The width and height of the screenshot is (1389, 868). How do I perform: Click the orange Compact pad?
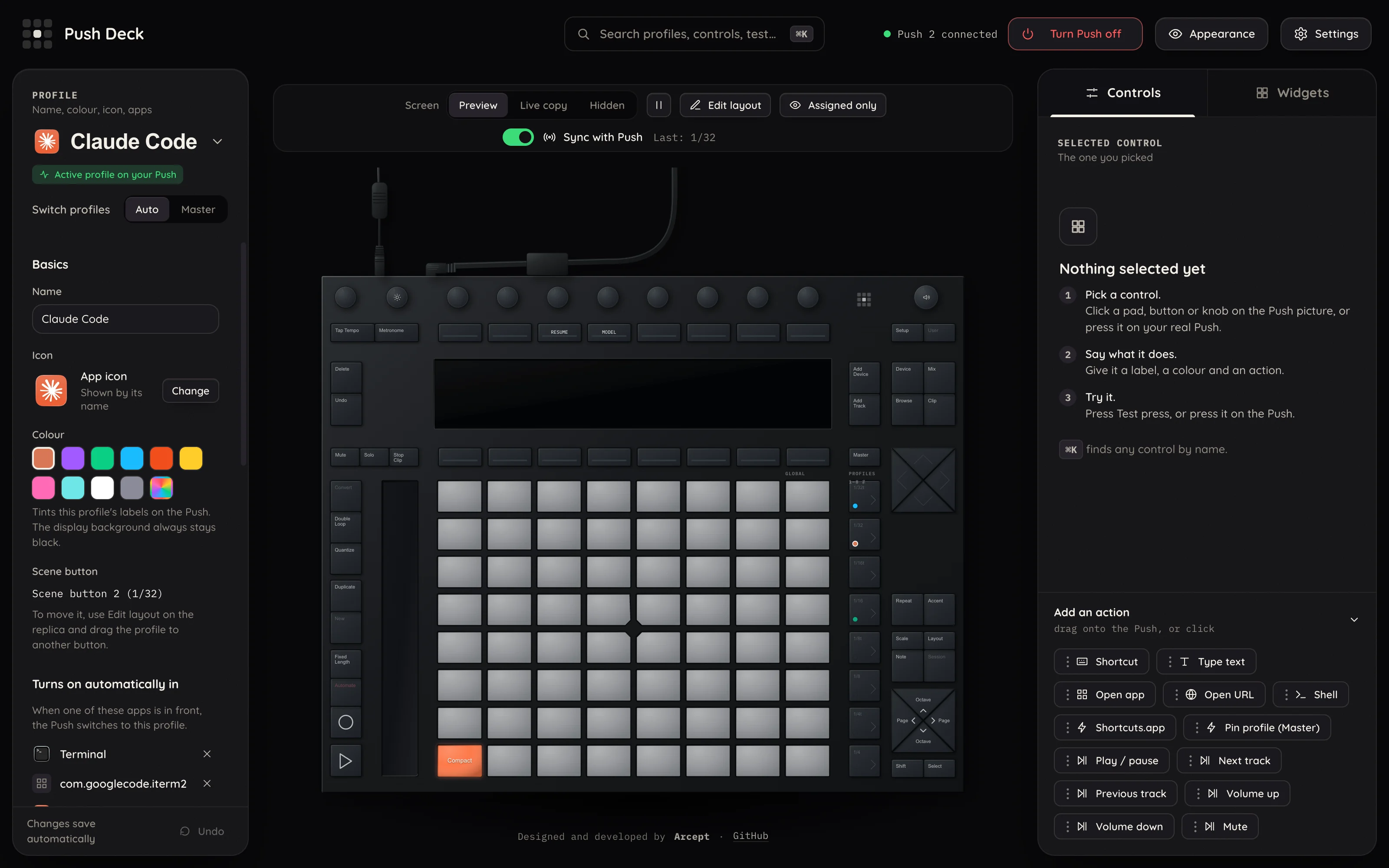pos(459,761)
